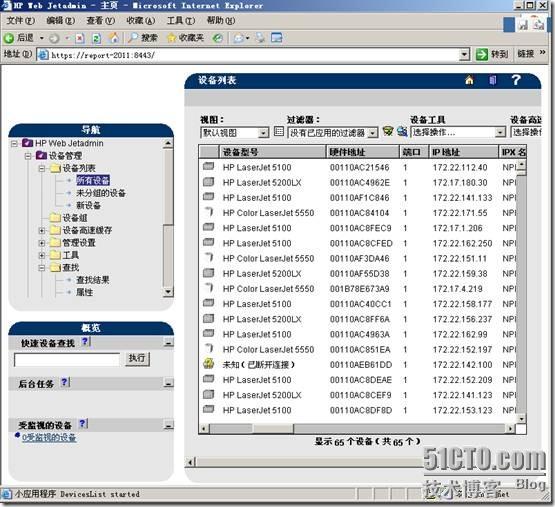Viewport: 555px width, 507px height.
Task: Click the device search icon beside filter
Action: click(x=402, y=131)
